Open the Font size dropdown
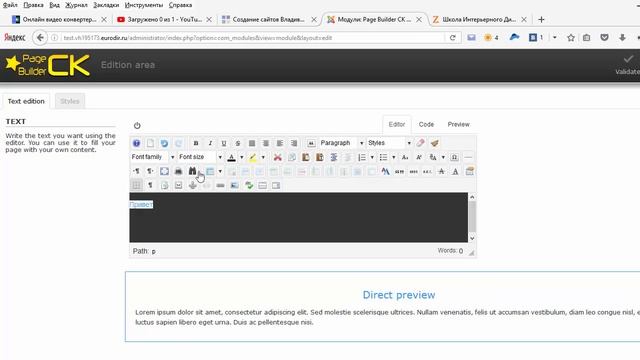Image resolution: width=640 pixels, height=360 pixels. click(x=200, y=157)
